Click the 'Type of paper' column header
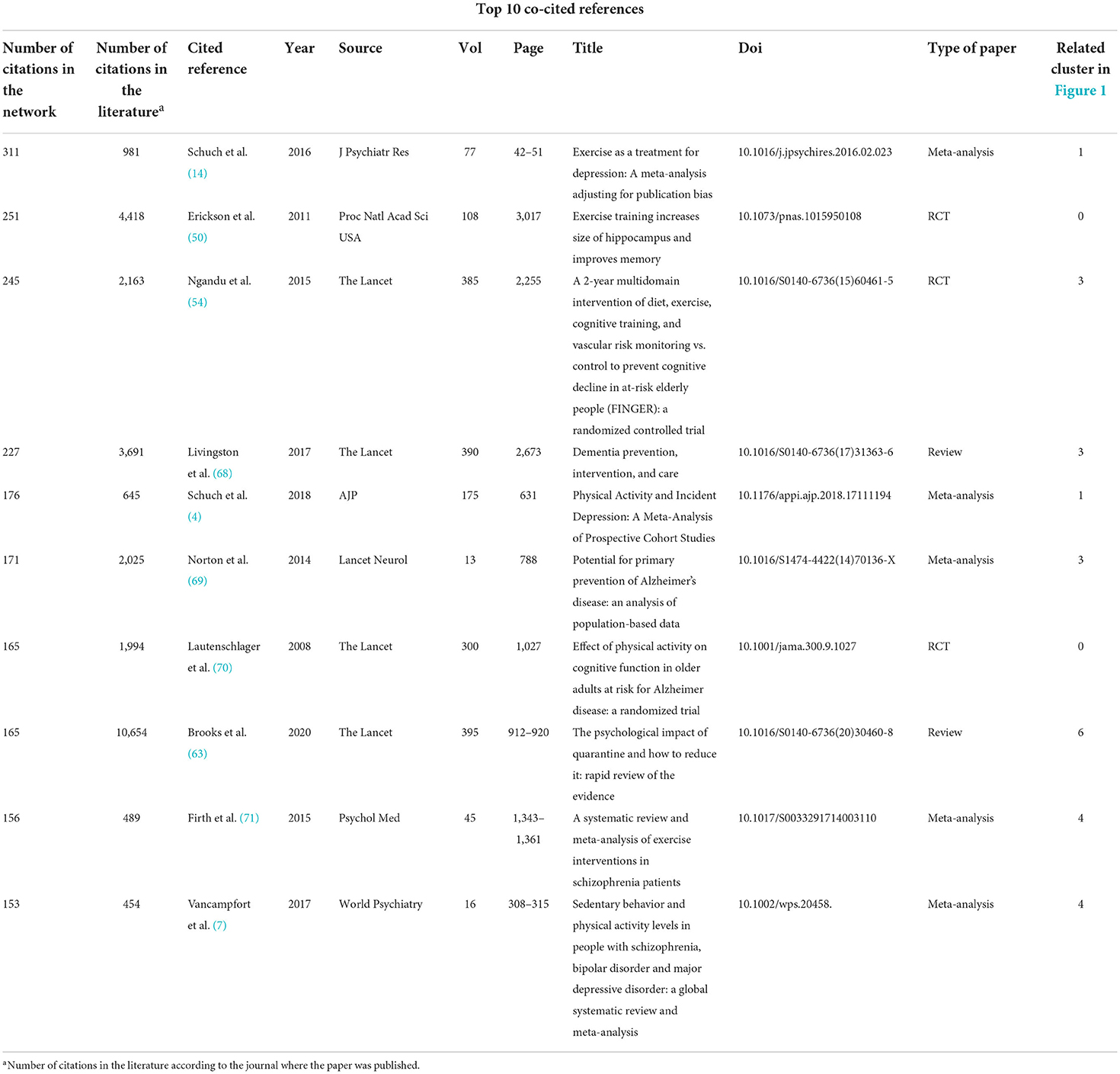The height and width of the screenshot is (1074, 1120). 971,49
